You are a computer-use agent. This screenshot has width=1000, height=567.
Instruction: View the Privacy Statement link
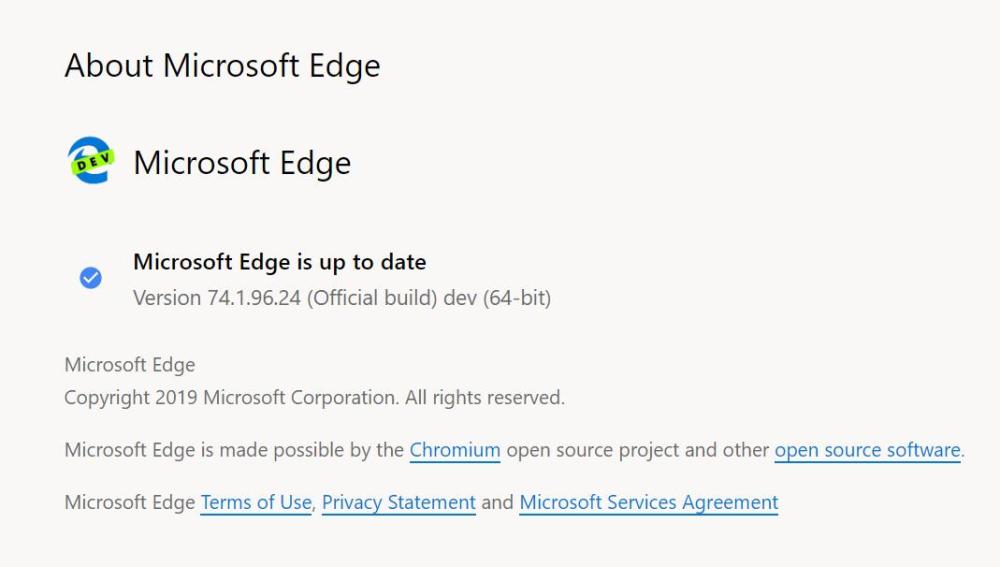398,502
